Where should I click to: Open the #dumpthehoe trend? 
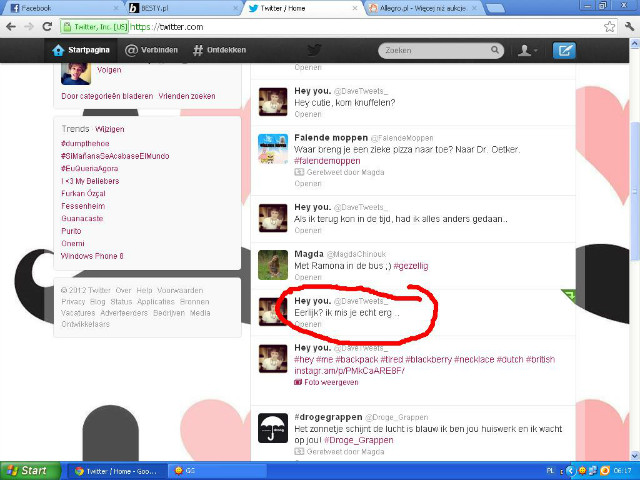click(85, 144)
